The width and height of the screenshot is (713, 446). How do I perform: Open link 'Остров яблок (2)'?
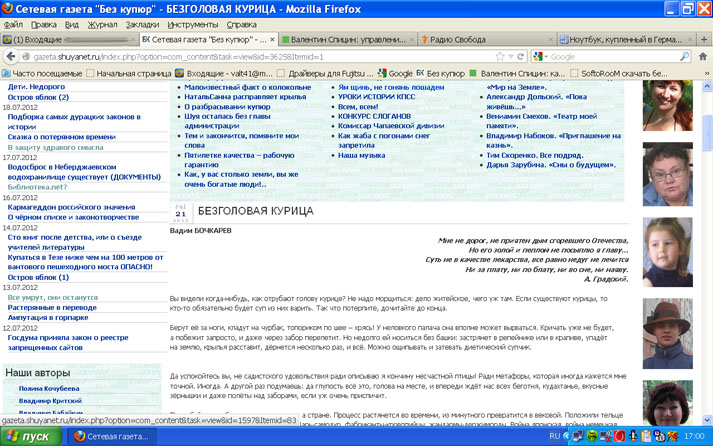pos(38,97)
